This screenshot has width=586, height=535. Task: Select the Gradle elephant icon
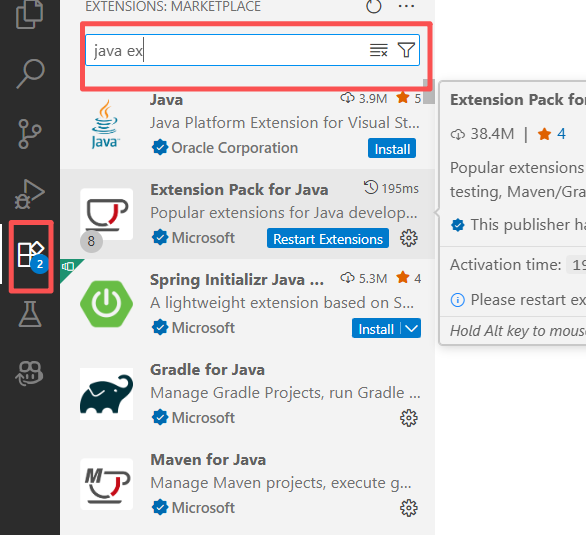(x=107, y=394)
